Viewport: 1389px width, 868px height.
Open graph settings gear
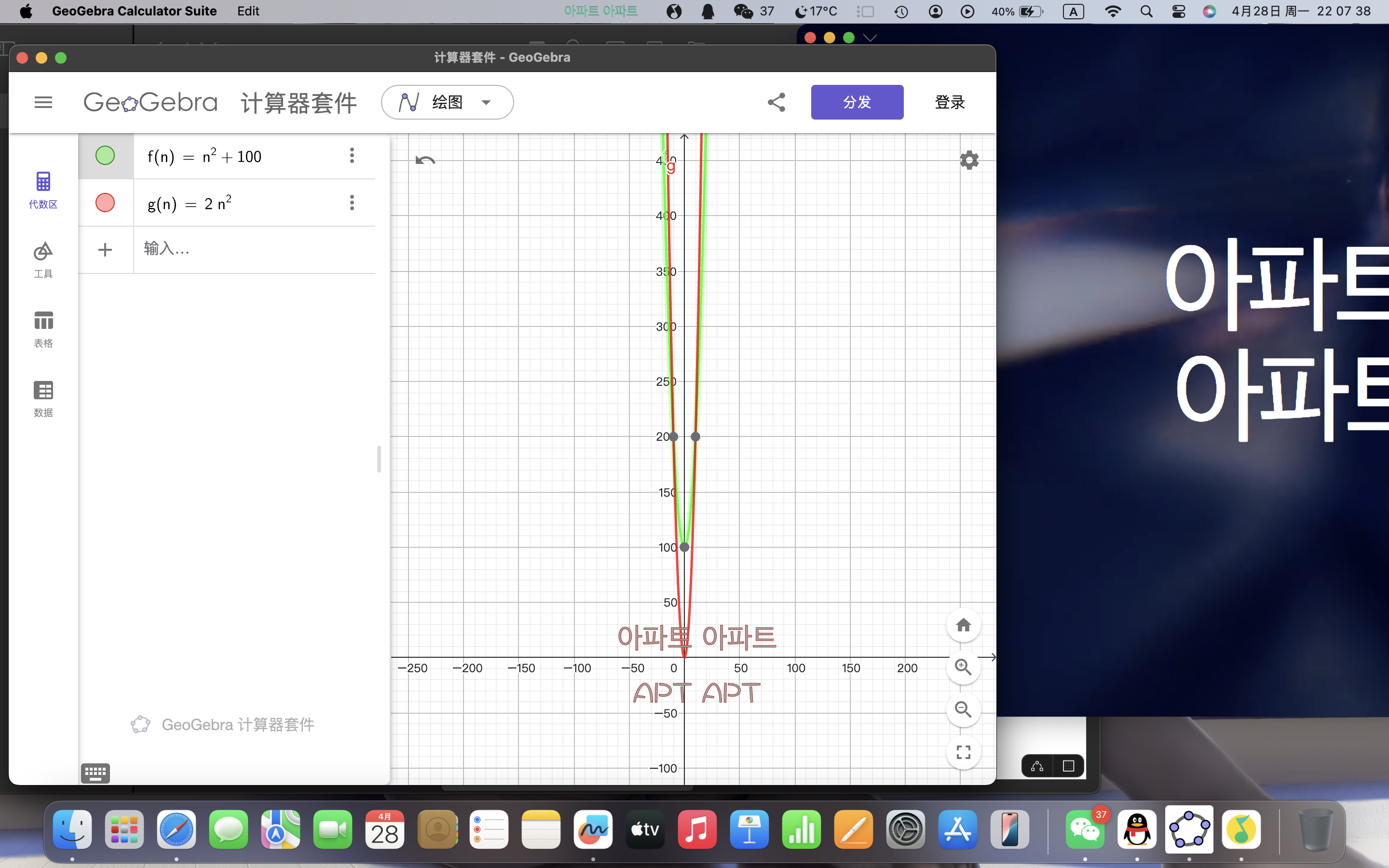click(969, 160)
